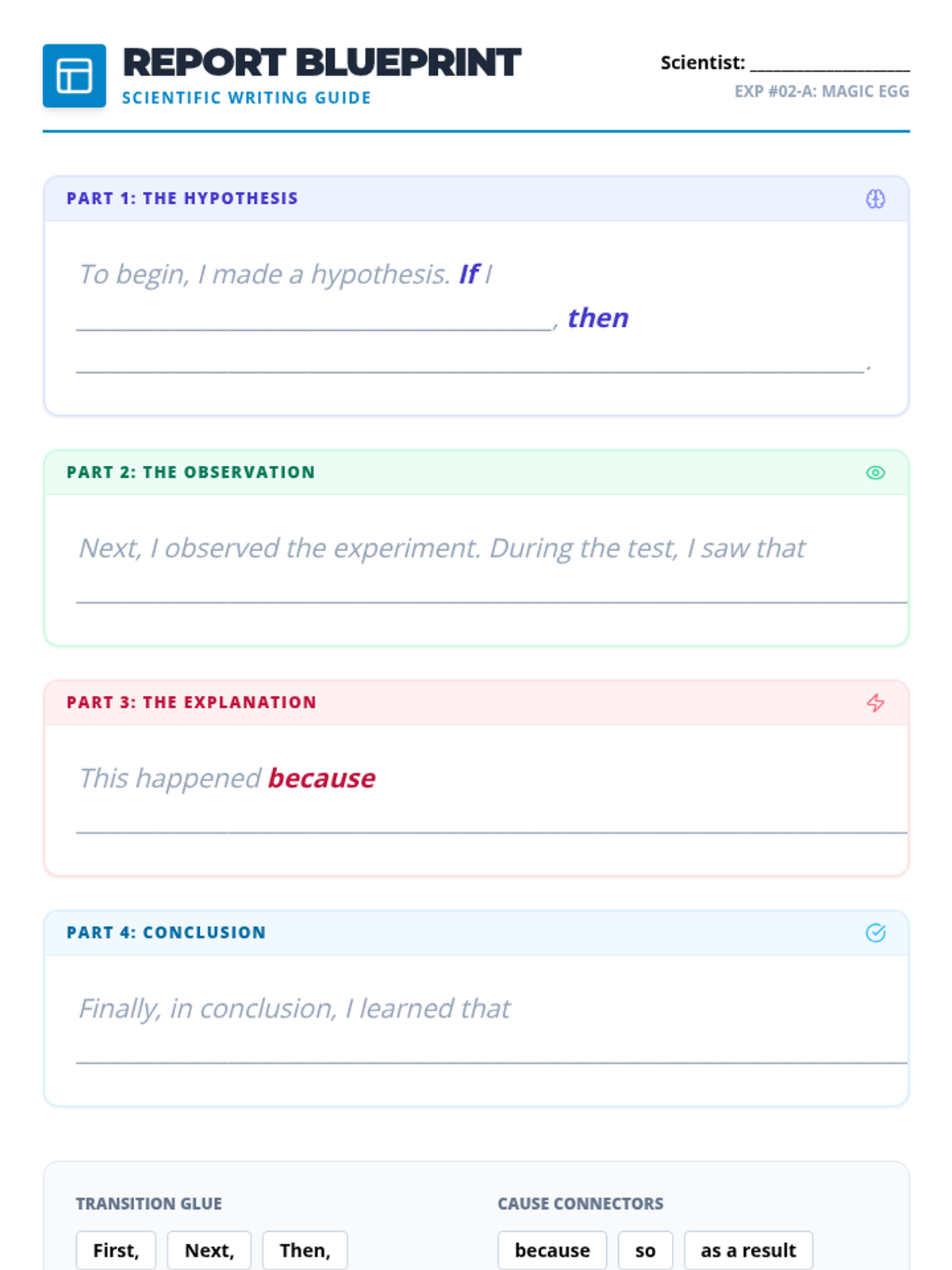
Task: Pick the 'as a result' connector chip
Action: [748, 1250]
